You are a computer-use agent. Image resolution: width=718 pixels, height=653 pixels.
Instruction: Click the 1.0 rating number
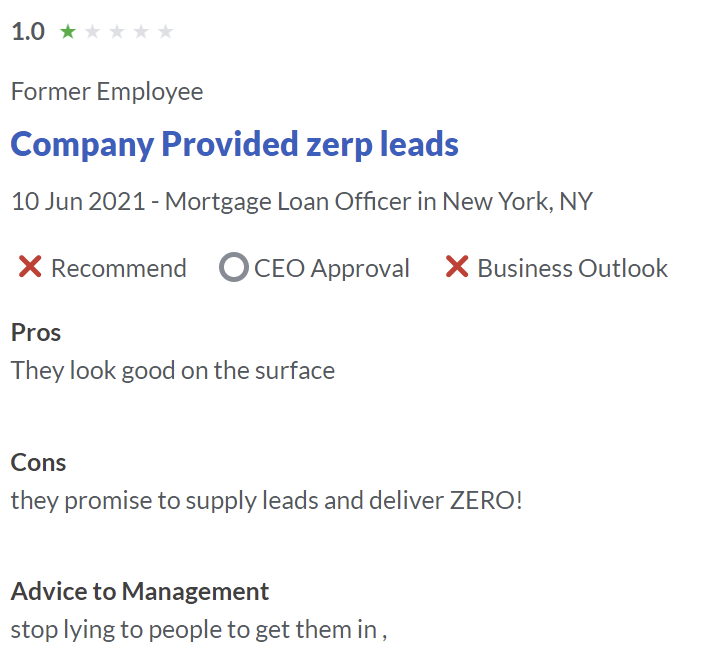pyautogui.click(x=28, y=32)
